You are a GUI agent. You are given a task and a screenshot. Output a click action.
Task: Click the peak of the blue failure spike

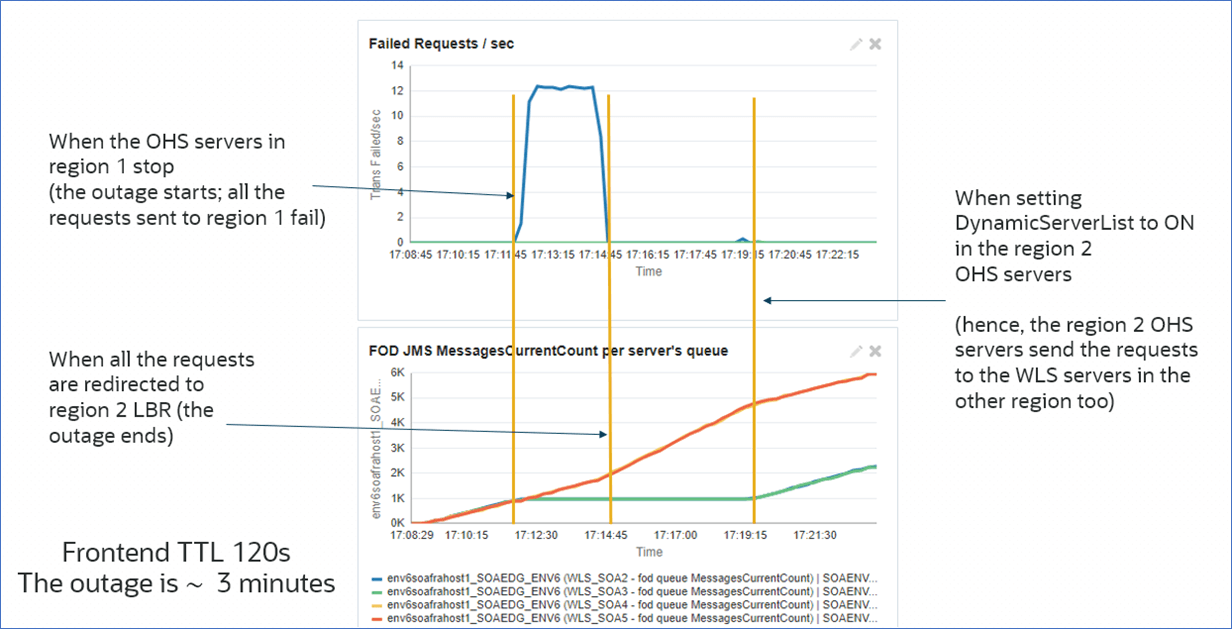(x=555, y=86)
